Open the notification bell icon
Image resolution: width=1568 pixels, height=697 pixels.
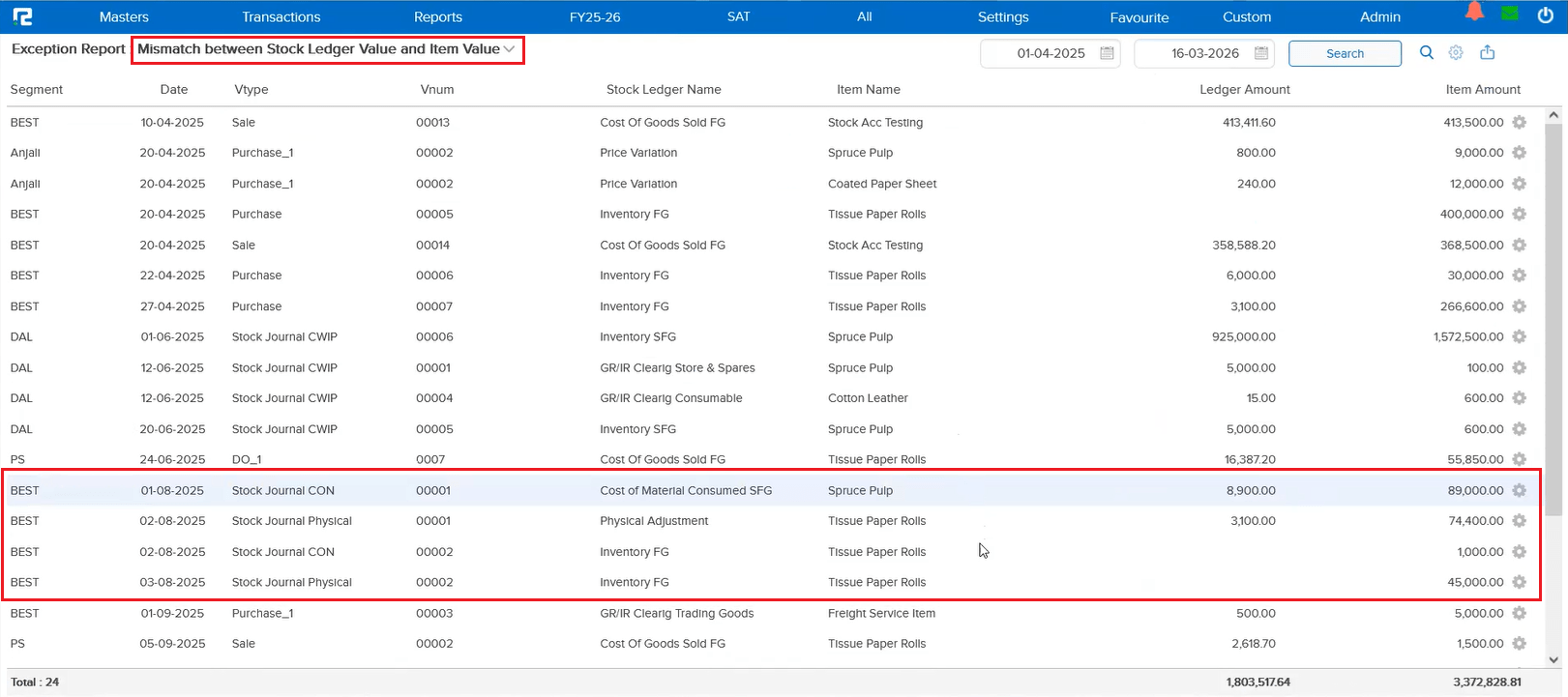pos(1474,13)
